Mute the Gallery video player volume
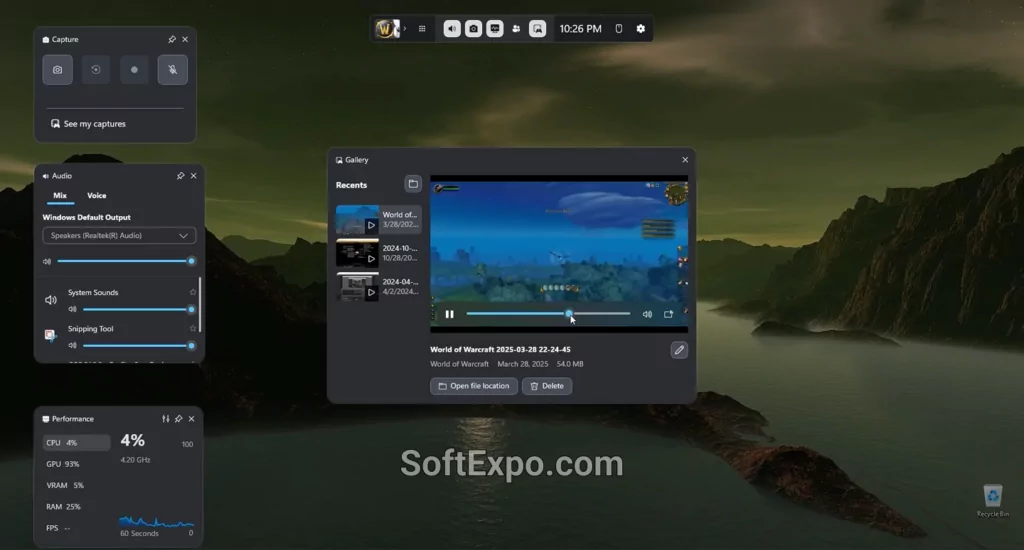Image resolution: width=1024 pixels, height=550 pixels. (647, 314)
